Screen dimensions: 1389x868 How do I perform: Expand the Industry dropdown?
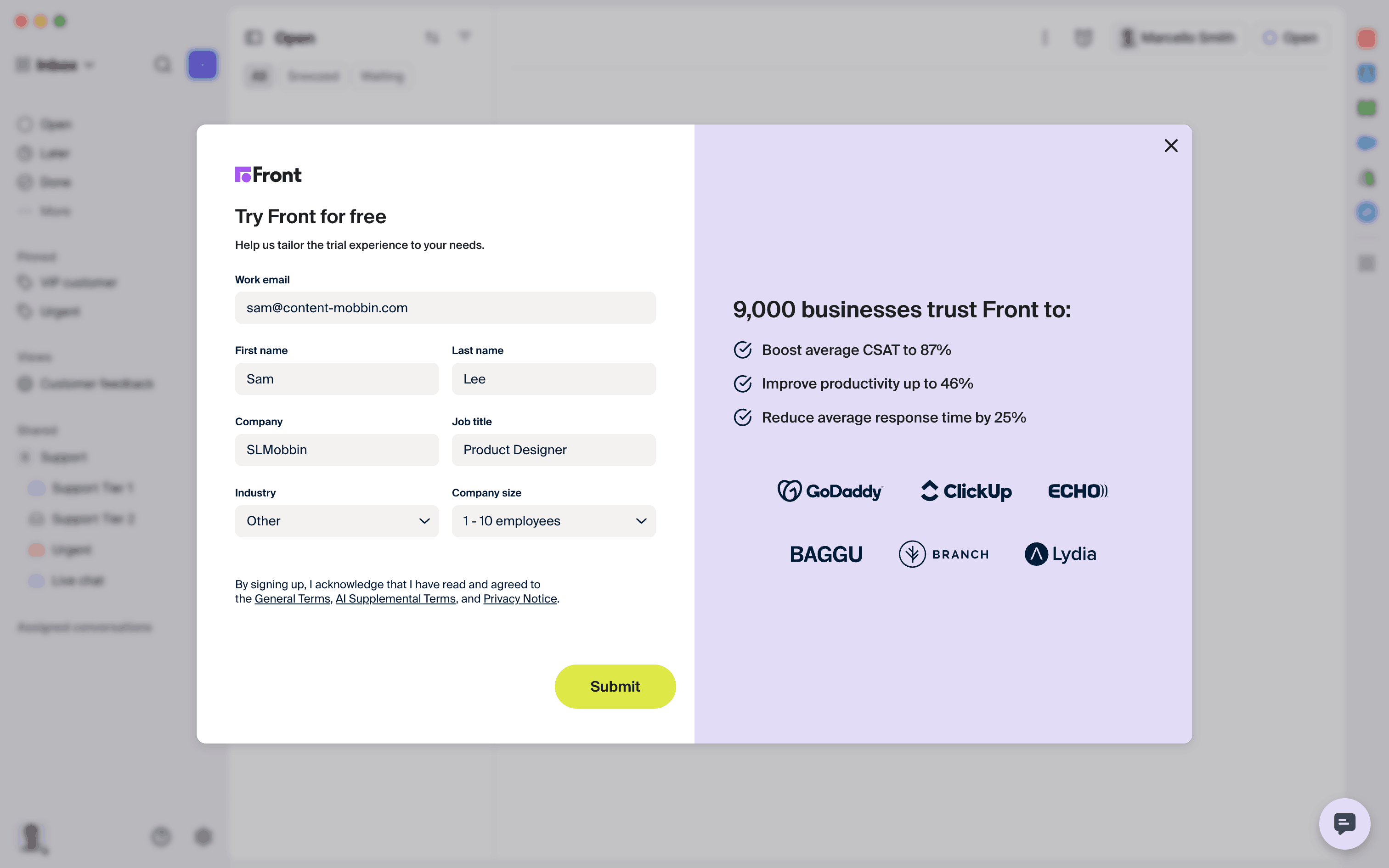point(337,521)
